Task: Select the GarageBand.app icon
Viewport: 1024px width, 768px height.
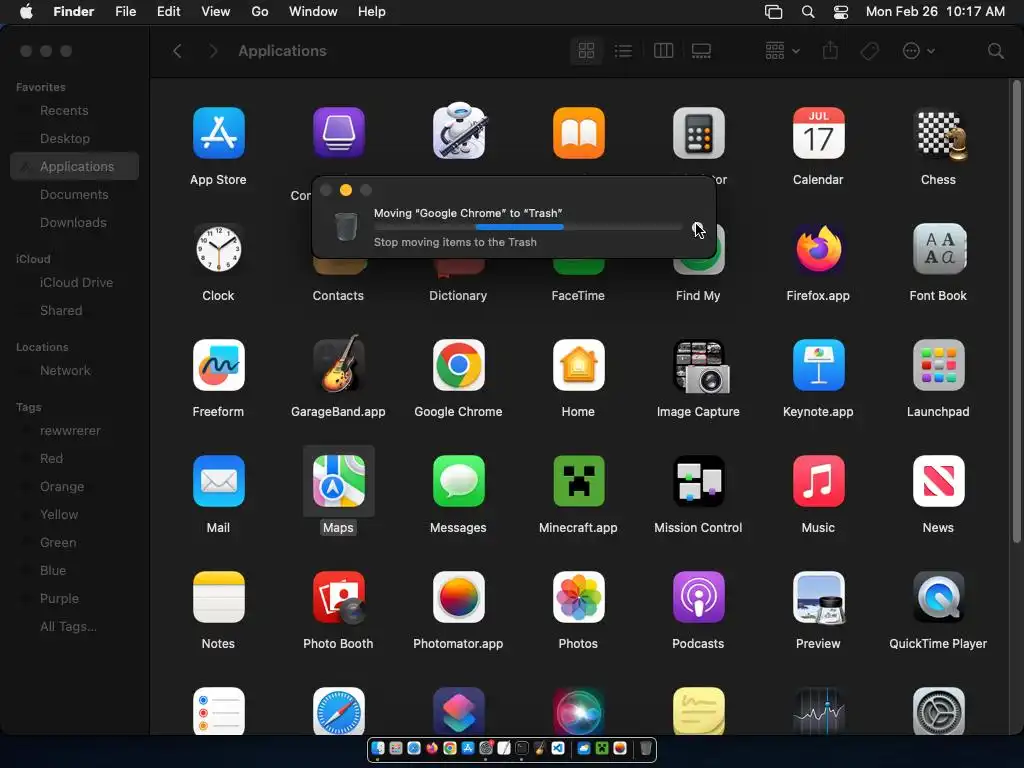Action: 338,364
